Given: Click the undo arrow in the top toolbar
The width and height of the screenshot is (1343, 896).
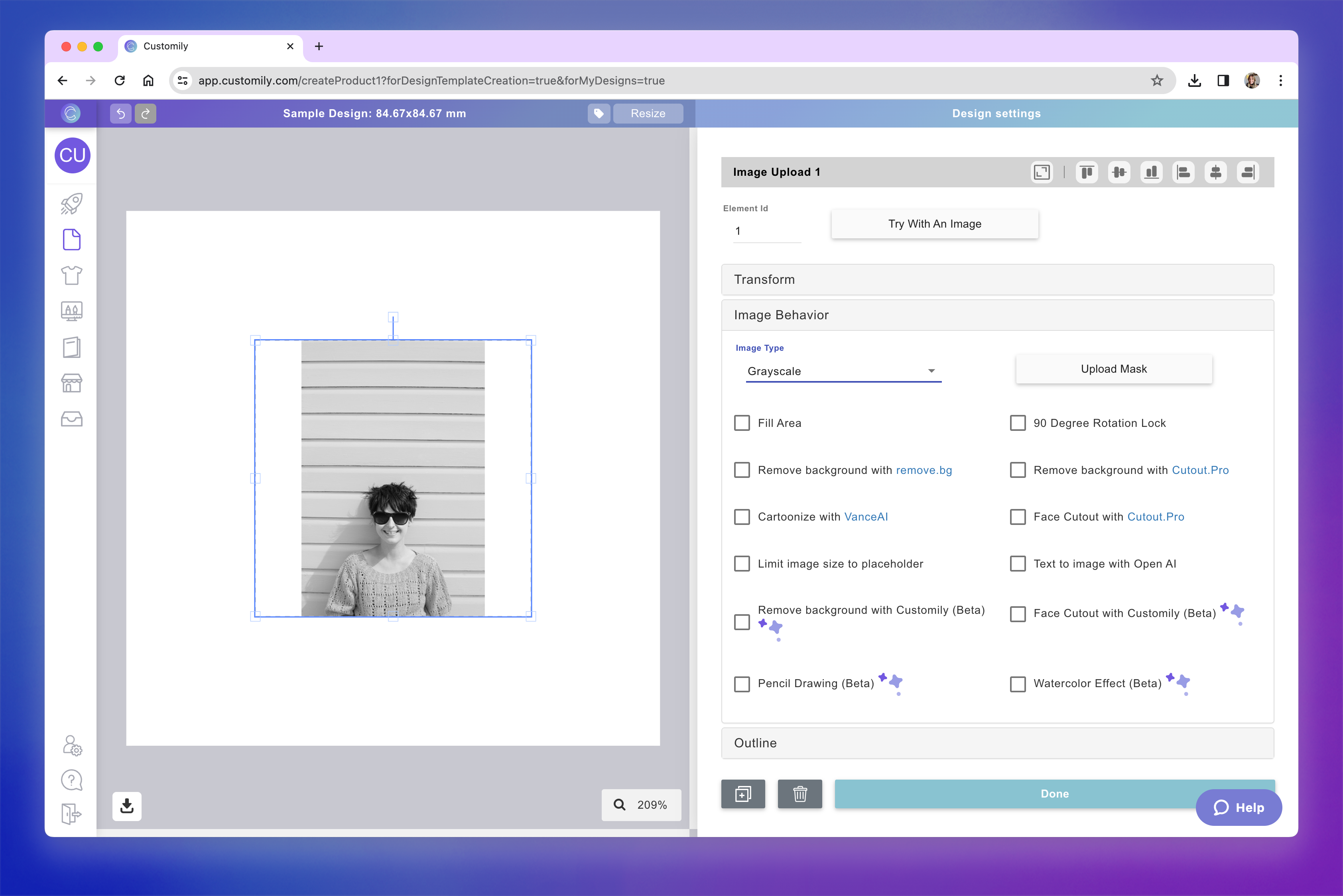Looking at the screenshot, I should click(x=120, y=113).
